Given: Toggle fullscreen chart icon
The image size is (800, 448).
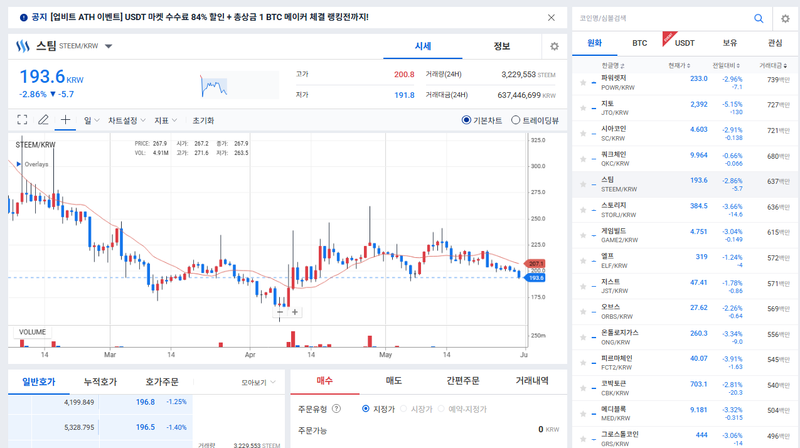Looking at the screenshot, I should (x=22, y=120).
